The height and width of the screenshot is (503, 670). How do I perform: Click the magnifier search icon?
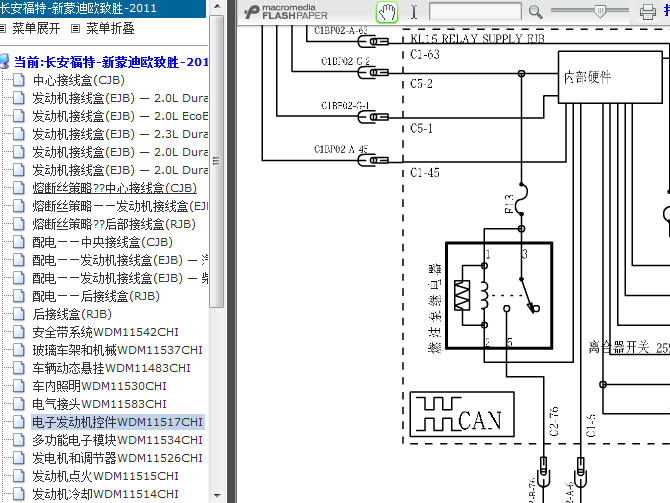(535, 12)
